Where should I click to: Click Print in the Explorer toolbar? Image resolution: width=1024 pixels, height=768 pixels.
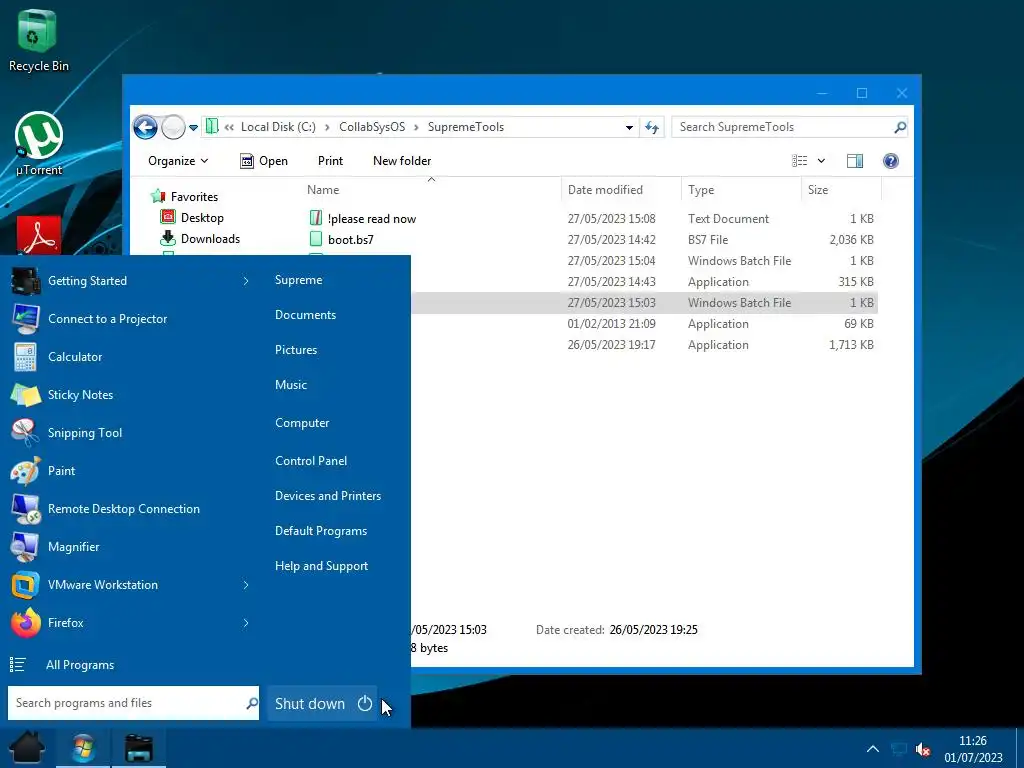coord(330,161)
